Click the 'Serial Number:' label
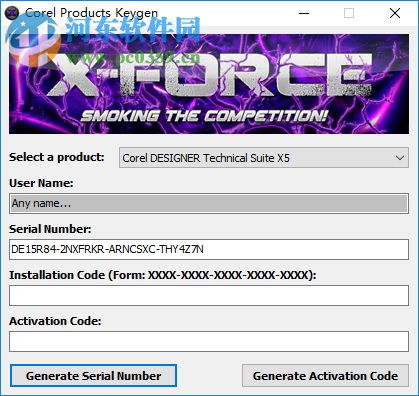This screenshot has width=419, height=396. click(50, 229)
